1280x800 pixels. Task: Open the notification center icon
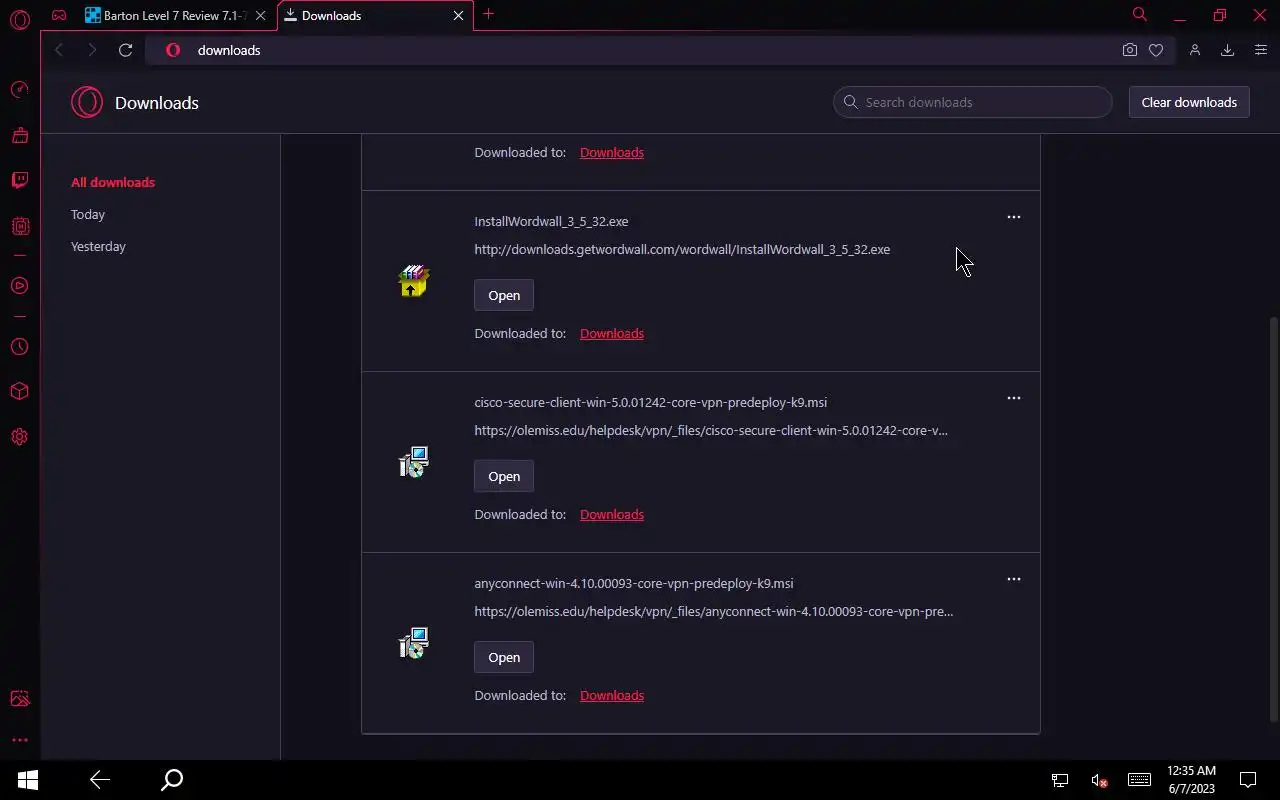tap(1248, 780)
